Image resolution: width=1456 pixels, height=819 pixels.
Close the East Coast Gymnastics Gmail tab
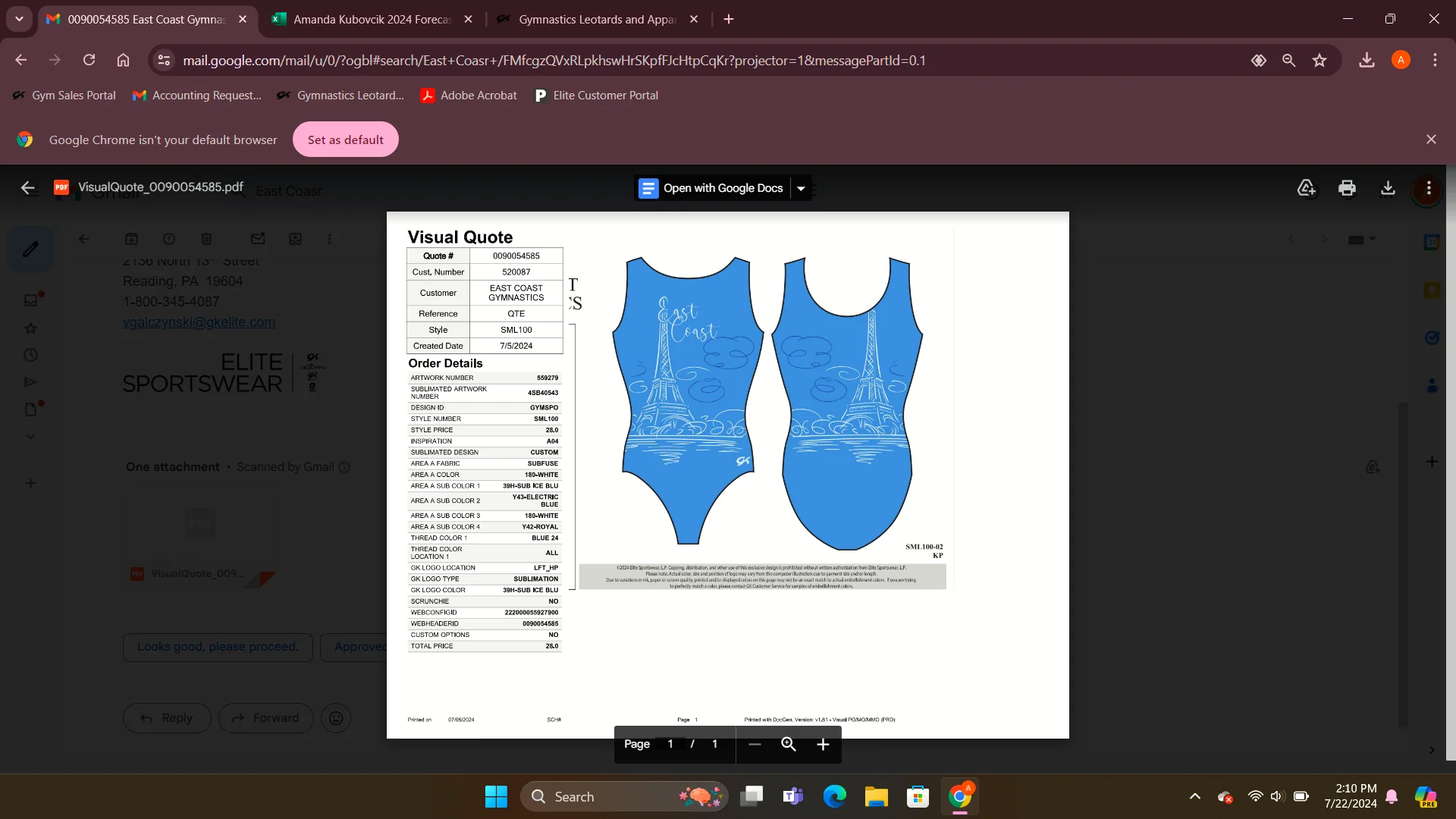[x=243, y=19]
